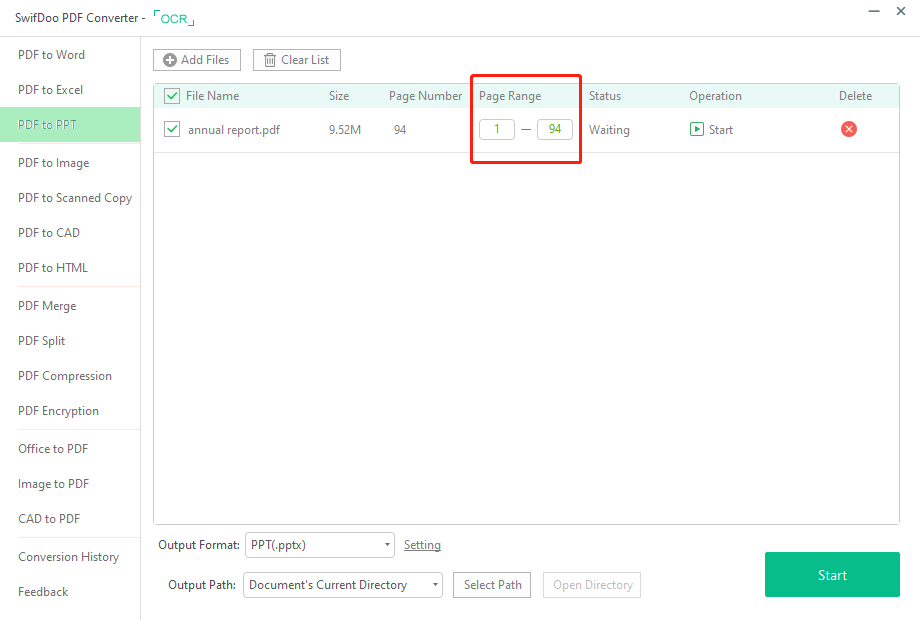
Task: Click the Page Number column header
Action: point(425,96)
